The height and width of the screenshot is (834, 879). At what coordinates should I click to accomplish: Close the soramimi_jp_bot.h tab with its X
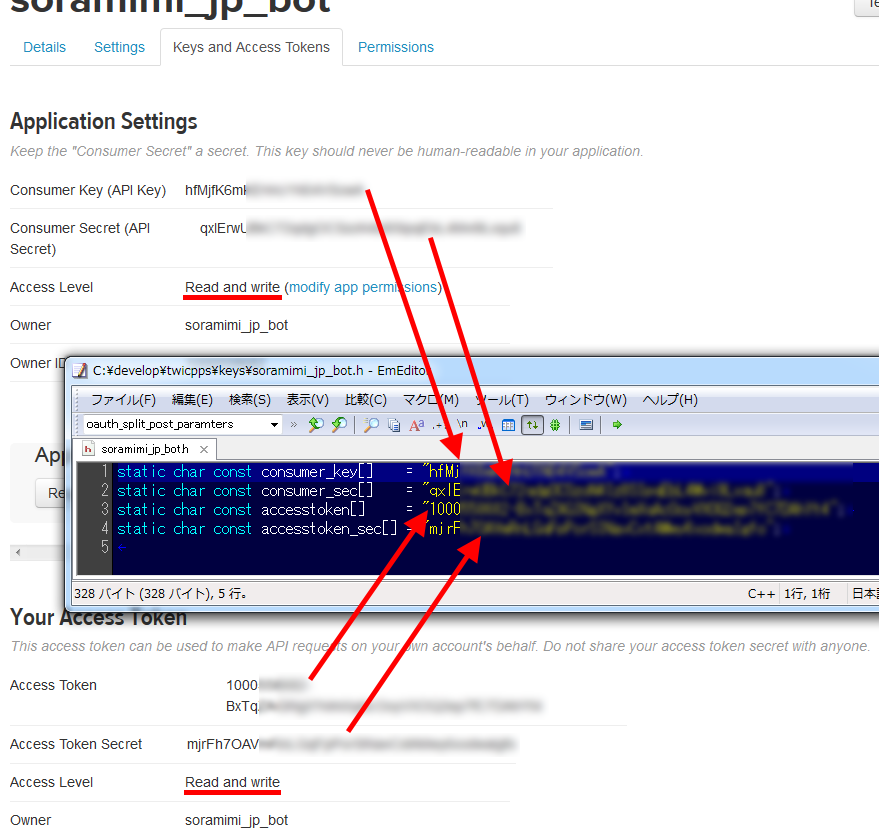click(x=204, y=450)
